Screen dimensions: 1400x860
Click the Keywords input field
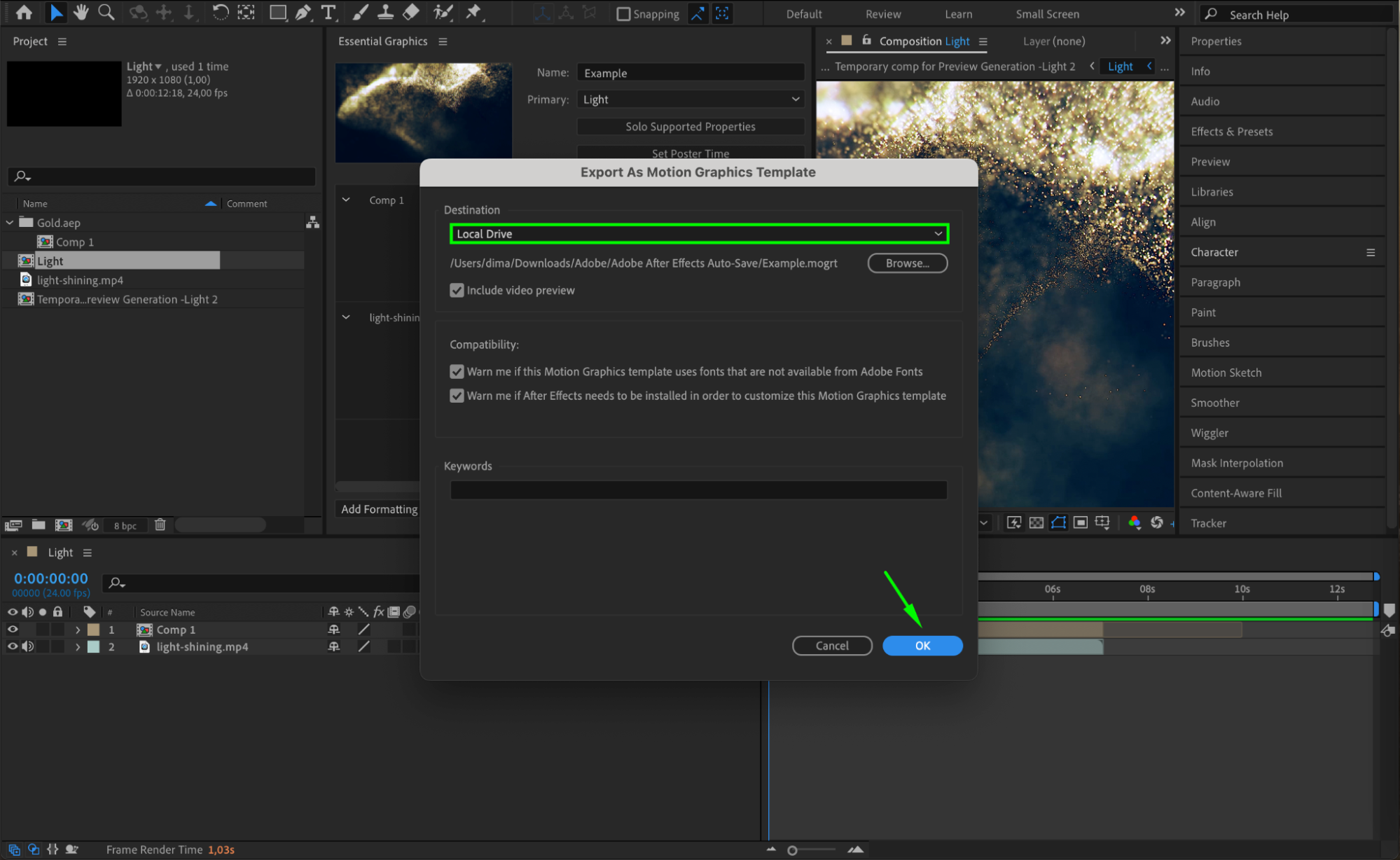698,490
